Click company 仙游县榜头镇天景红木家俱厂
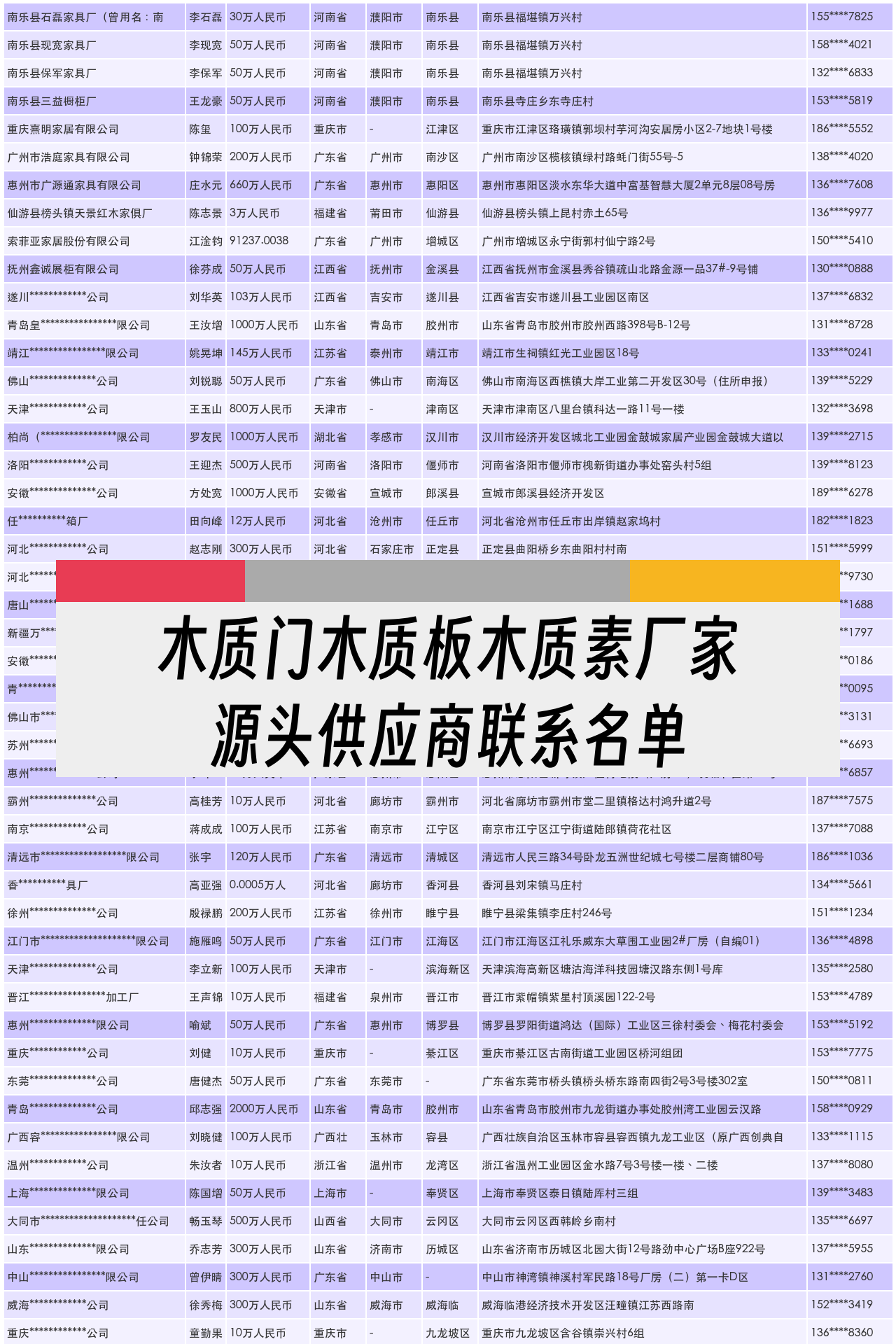Viewport: 896px width, 1344px height. 80,213
